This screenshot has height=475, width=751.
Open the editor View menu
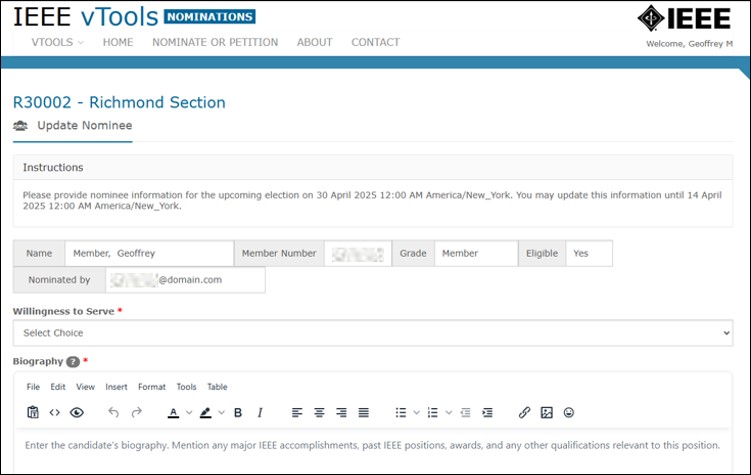(85, 387)
